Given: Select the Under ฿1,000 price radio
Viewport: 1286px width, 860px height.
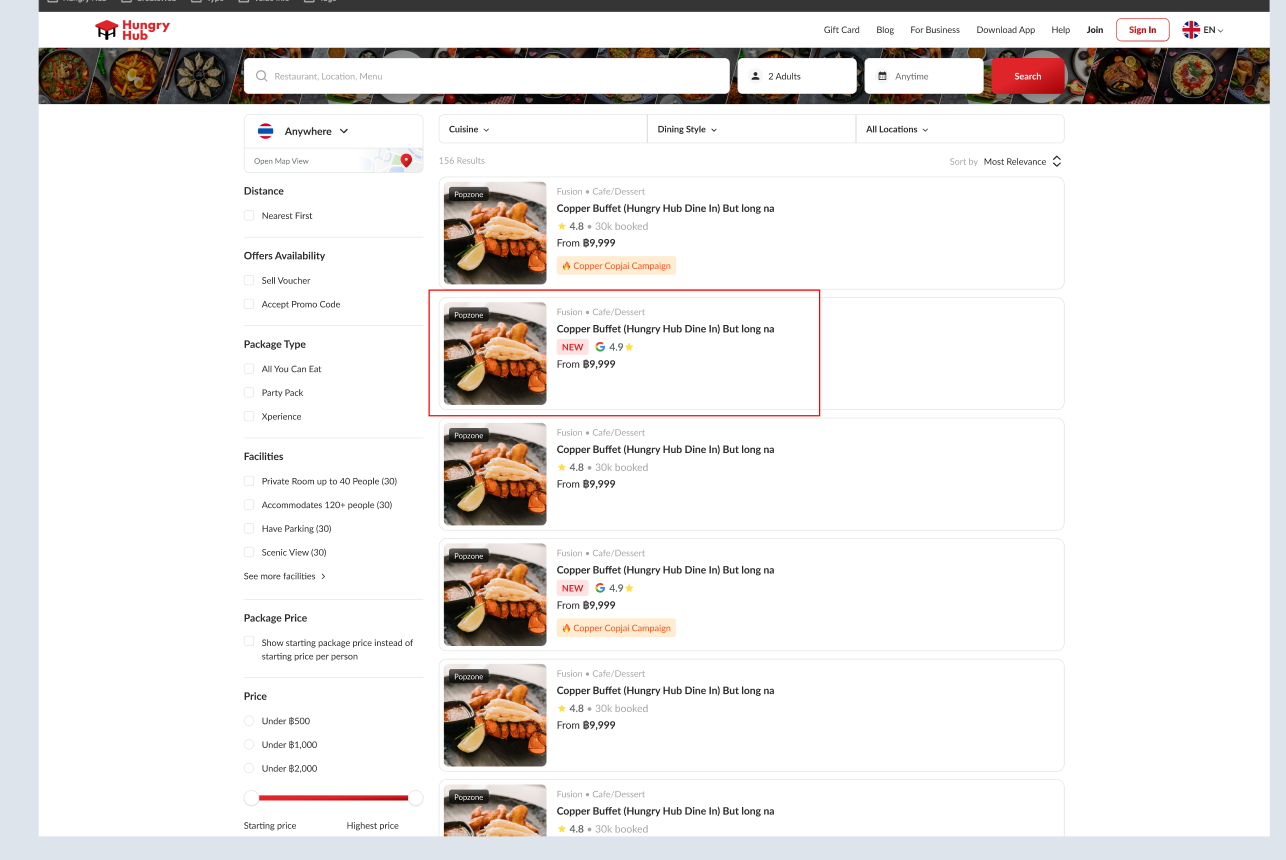Looking at the screenshot, I should (249, 745).
